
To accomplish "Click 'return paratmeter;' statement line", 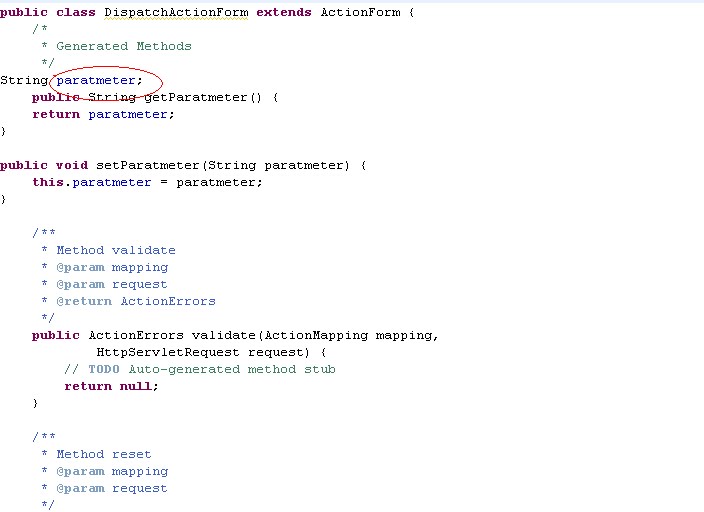I will 103,115.
